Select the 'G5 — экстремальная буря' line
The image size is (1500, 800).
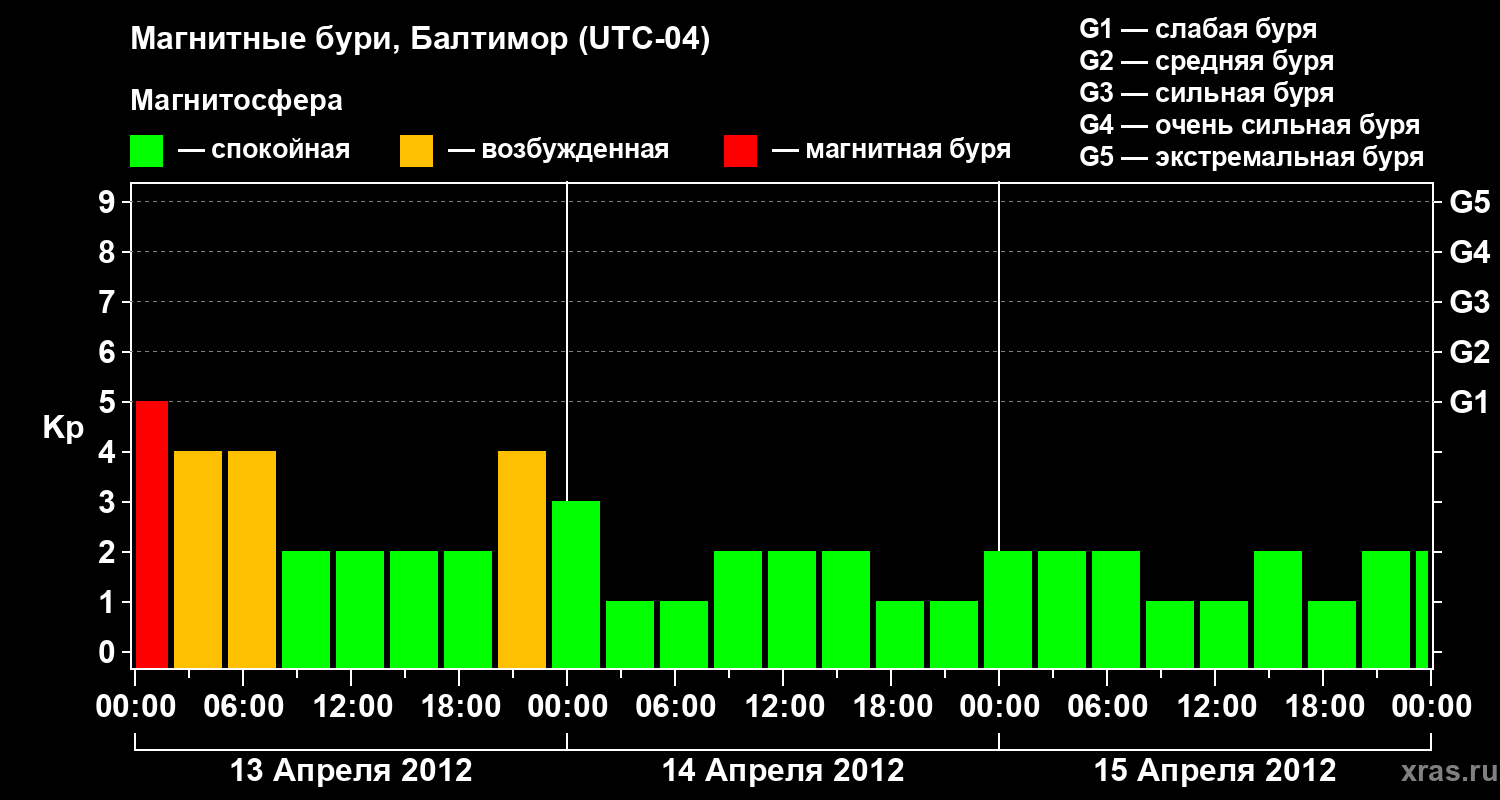pyautogui.click(x=1252, y=157)
